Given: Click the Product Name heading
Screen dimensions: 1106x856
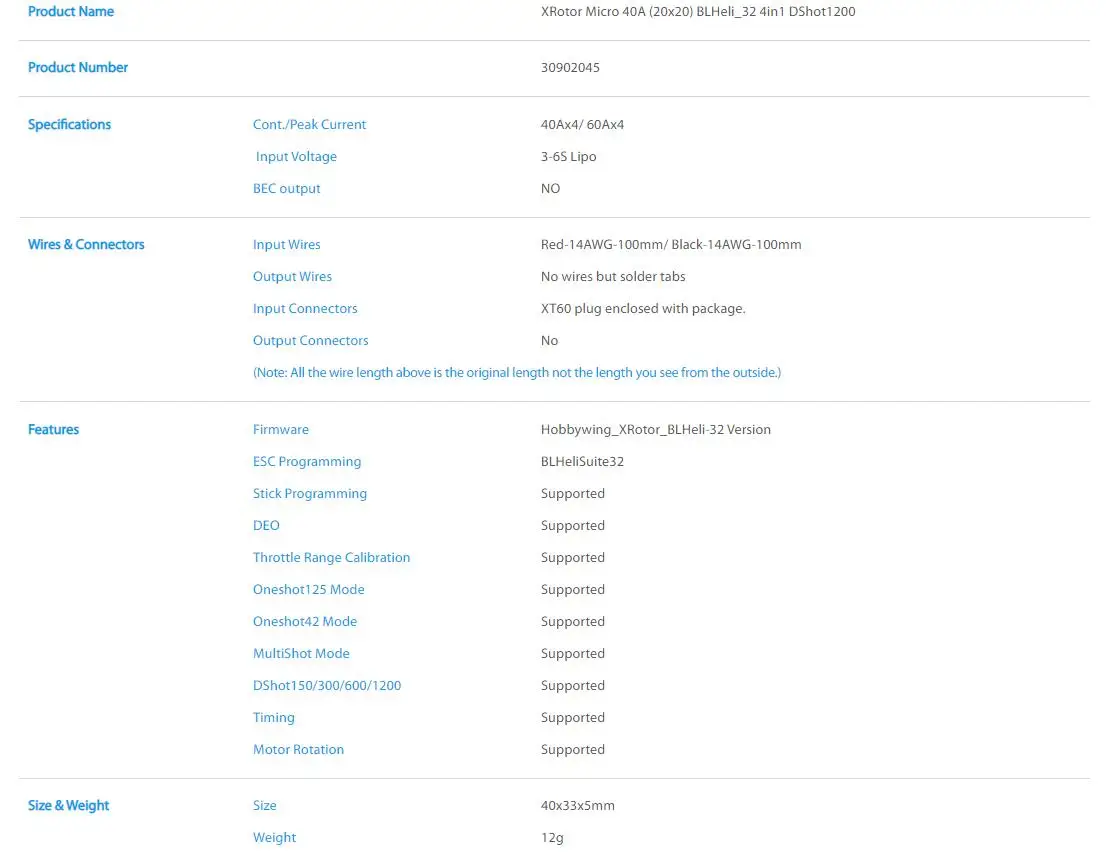Looking at the screenshot, I should click(x=71, y=11).
